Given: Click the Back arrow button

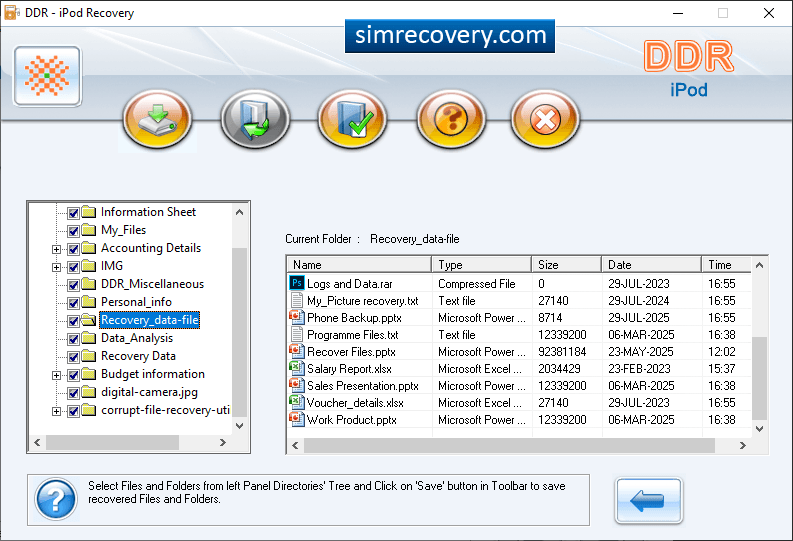Looking at the screenshot, I should [648, 501].
